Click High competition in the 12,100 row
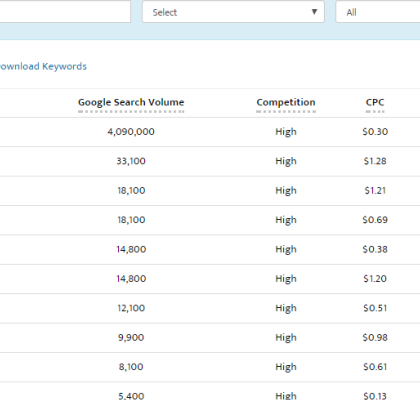This screenshot has width=420, height=400. pos(286,308)
